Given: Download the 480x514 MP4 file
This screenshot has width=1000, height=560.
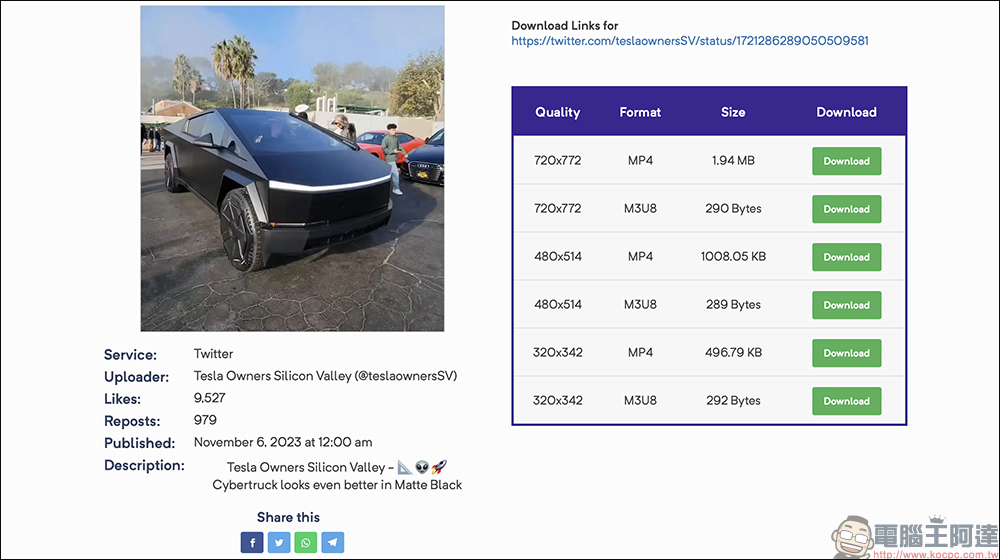Looking at the screenshot, I should click(846, 257).
